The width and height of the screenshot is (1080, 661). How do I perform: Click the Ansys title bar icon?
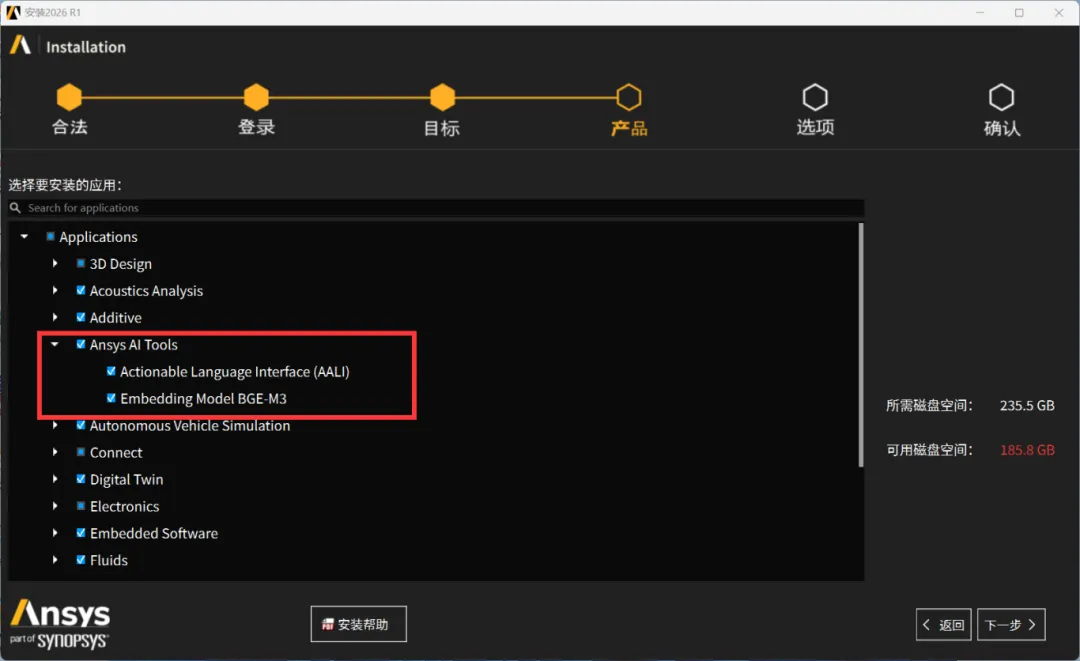(x=13, y=12)
